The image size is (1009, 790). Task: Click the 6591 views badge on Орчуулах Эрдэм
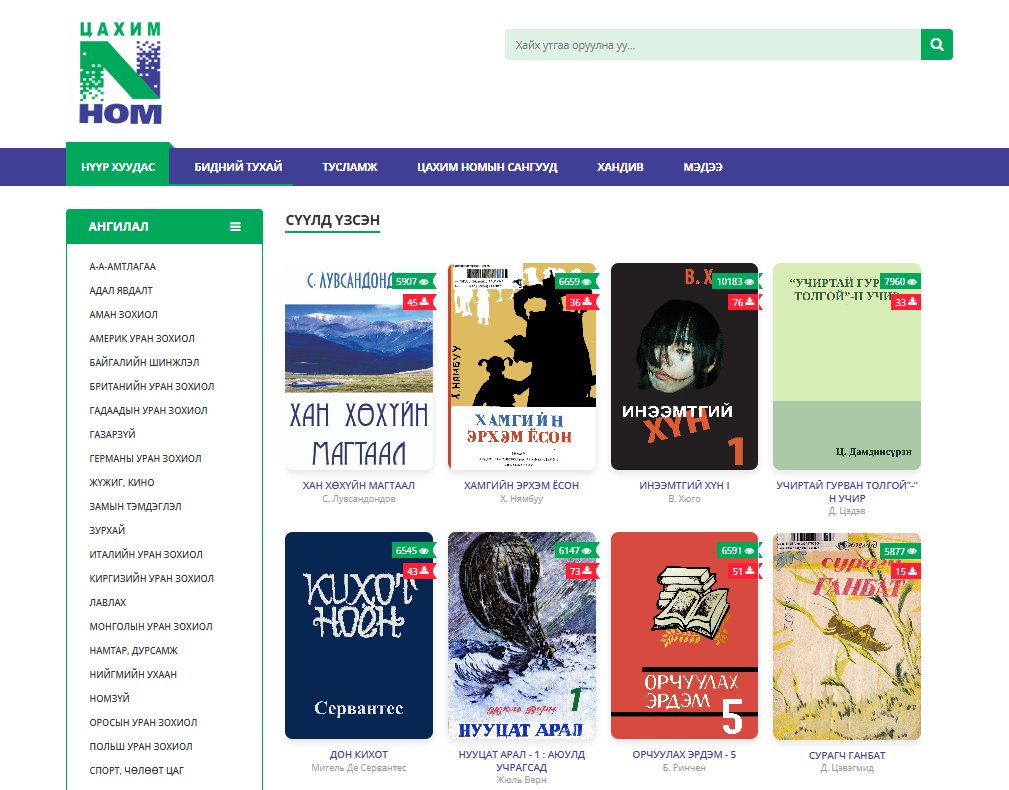(x=738, y=550)
